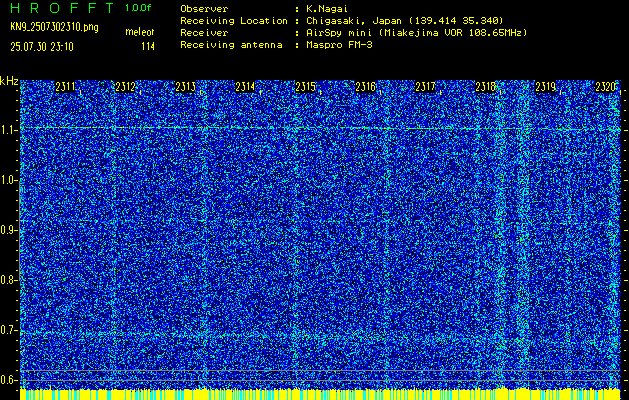Viewport: 629px width, 400px height.
Task: Click time marker 2315
Action: (x=305, y=87)
